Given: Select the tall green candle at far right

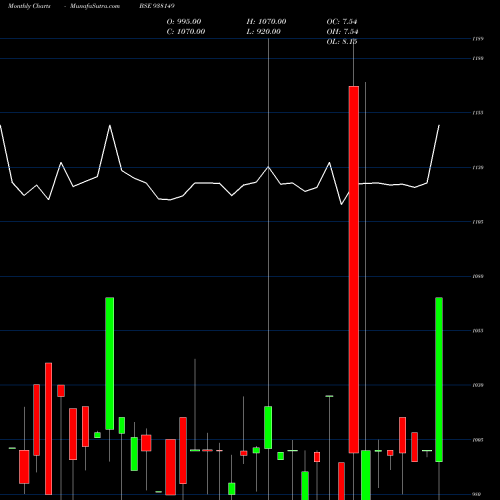Looking at the screenshot, I should point(439,380).
